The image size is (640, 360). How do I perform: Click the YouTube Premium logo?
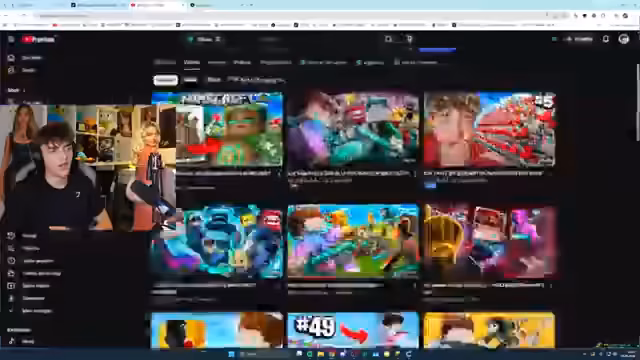coord(38,39)
